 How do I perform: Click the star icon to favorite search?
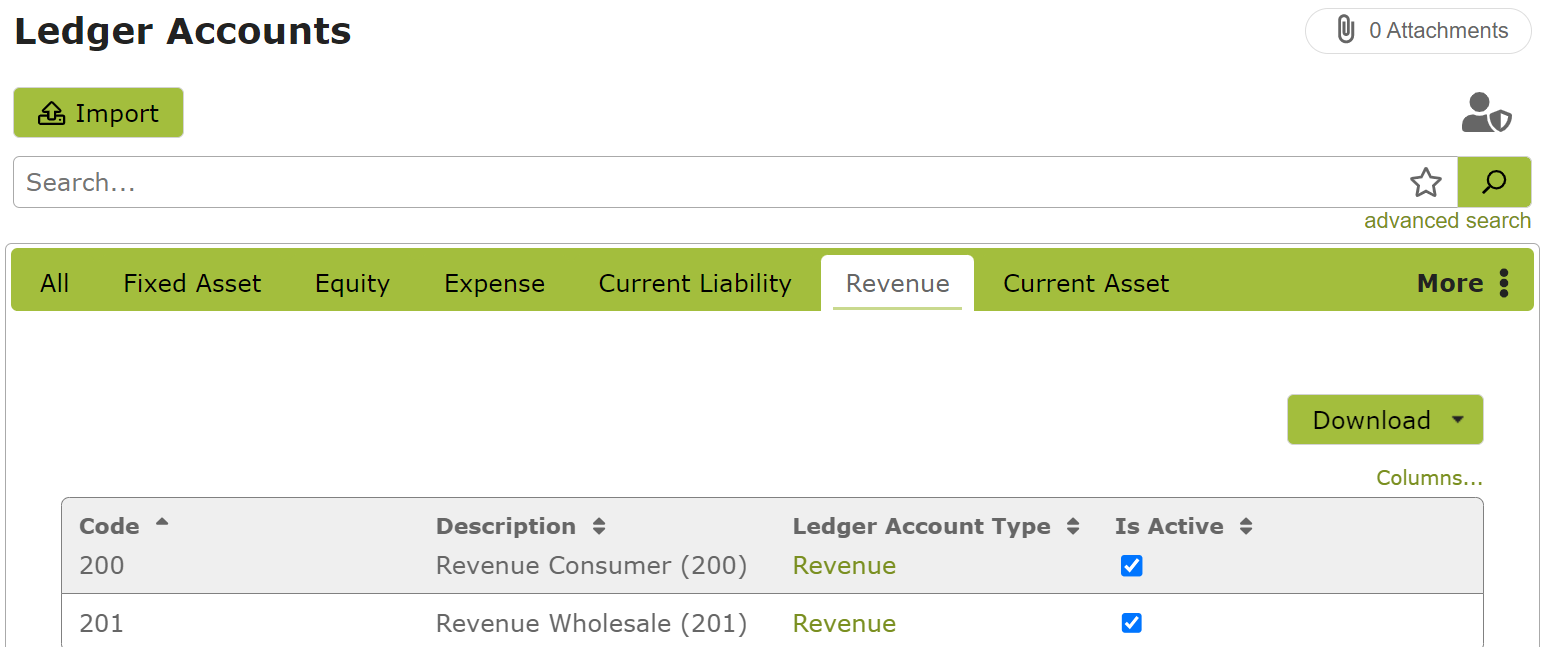coord(1426,182)
